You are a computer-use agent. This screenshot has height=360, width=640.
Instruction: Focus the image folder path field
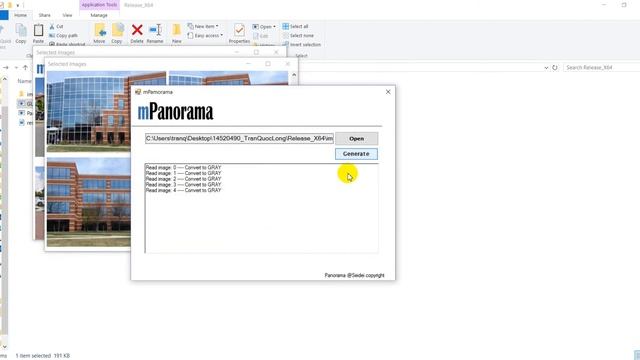(239, 138)
